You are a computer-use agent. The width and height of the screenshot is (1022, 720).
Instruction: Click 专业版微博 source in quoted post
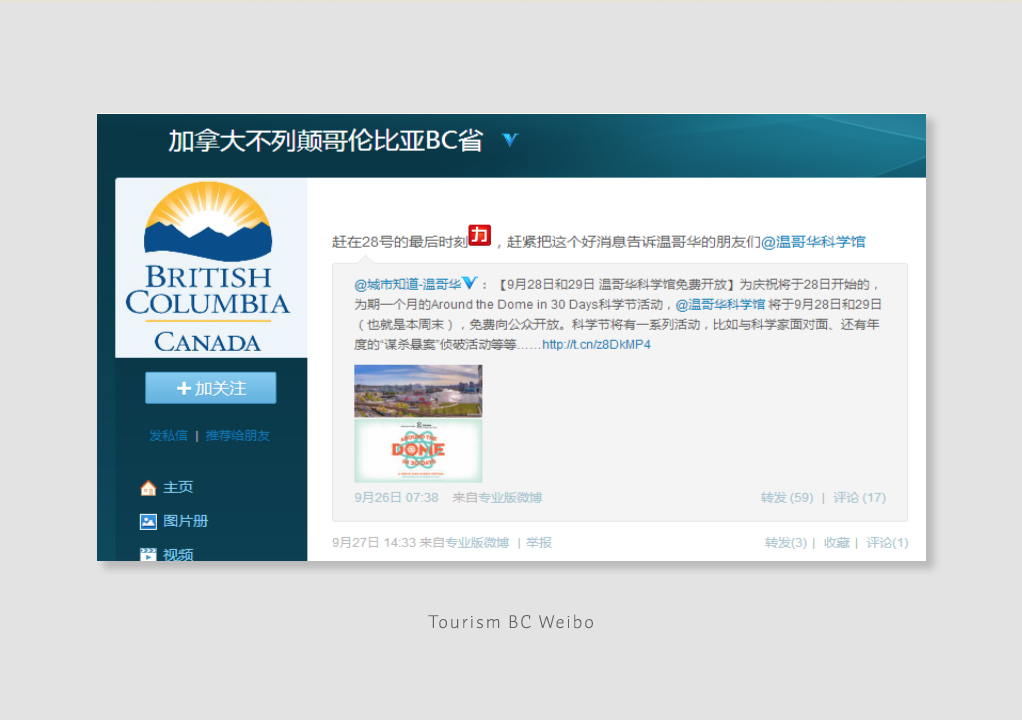(x=510, y=498)
